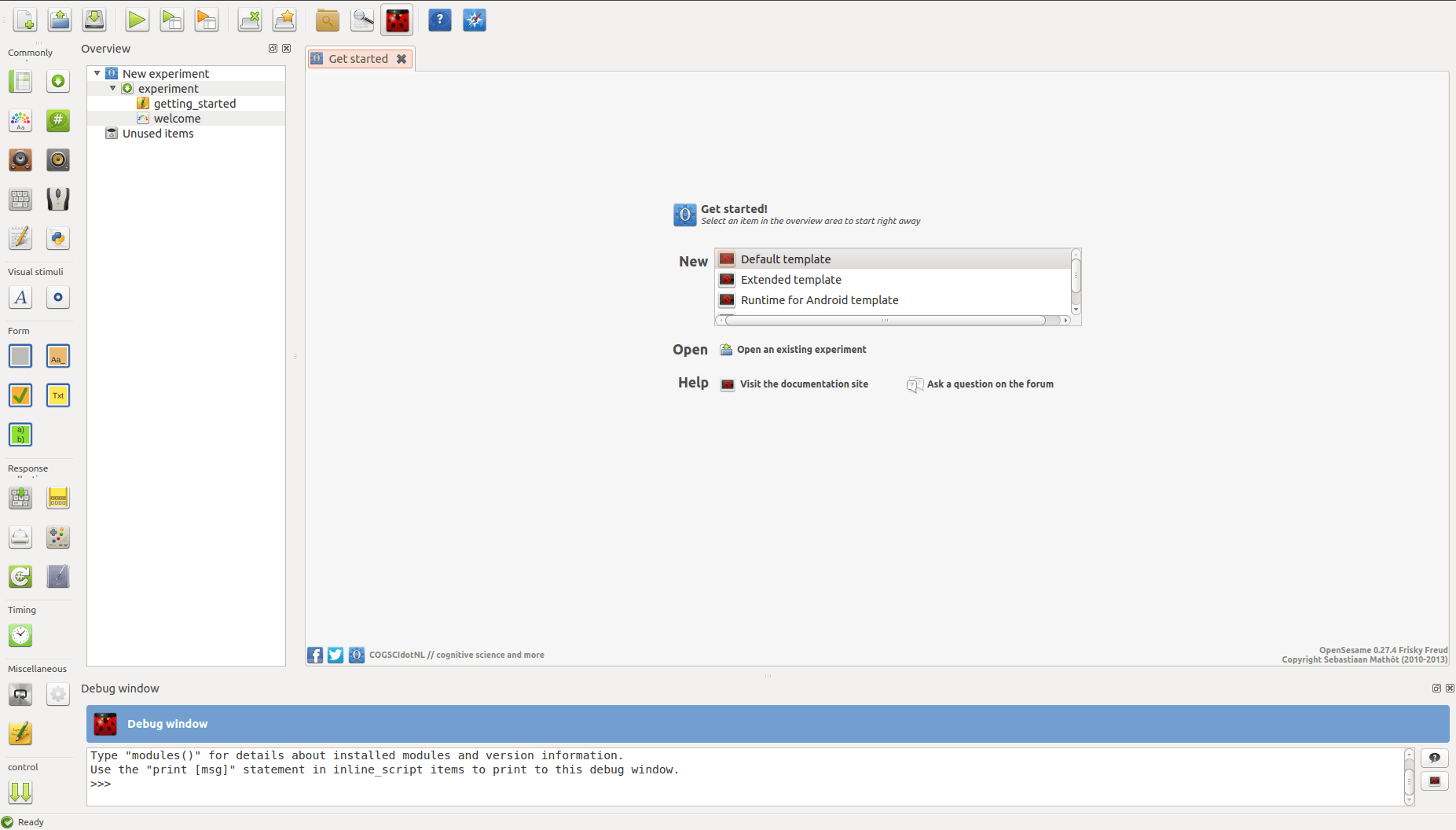1456x830 pixels.
Task: Choose the Extended template
Action: (x=893, y=279)
